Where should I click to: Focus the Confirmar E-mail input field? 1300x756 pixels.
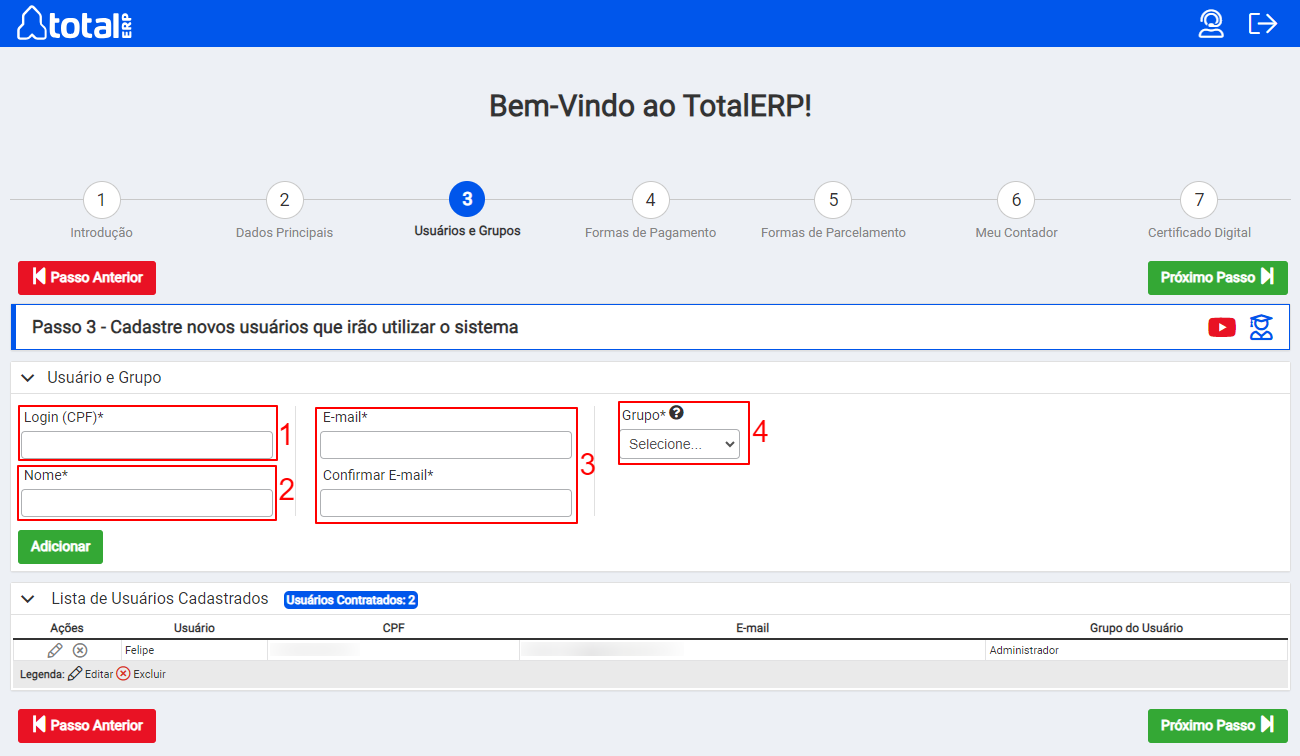[446, 502]
